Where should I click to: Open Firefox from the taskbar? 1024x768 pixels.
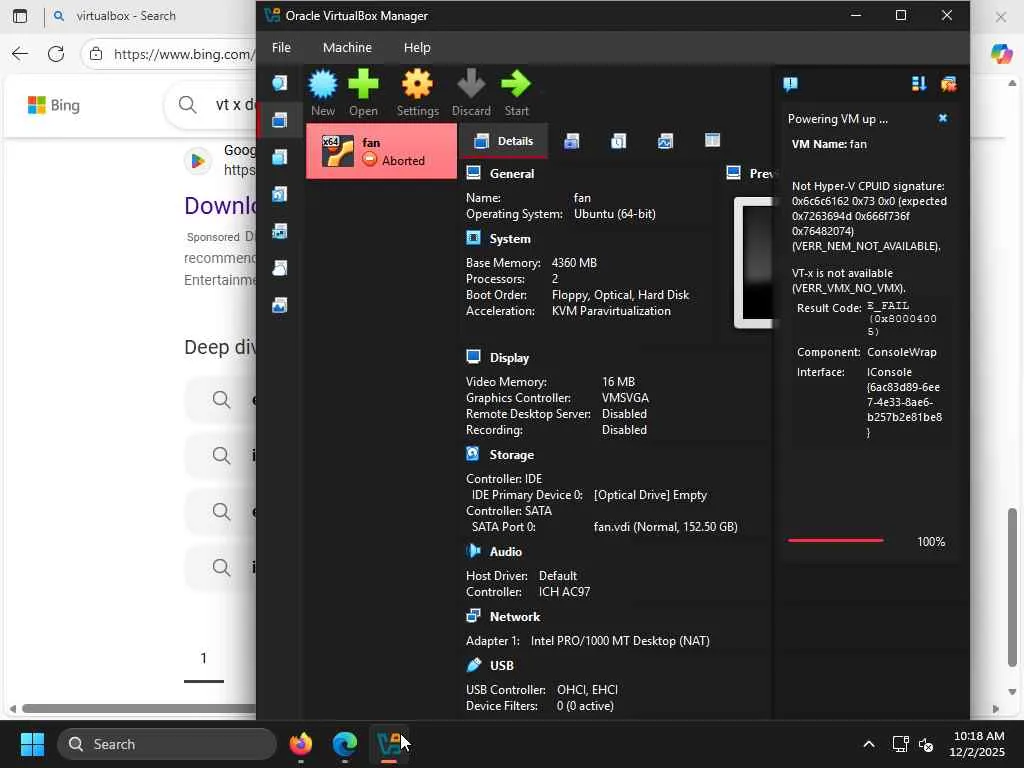pyautogui.click(x=301, y=744)
